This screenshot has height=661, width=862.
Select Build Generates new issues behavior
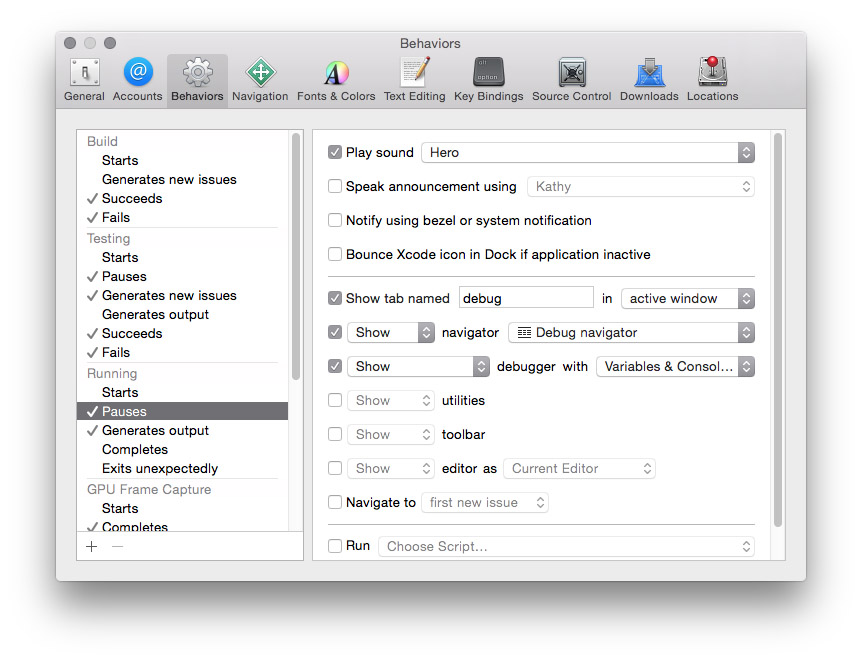(x=183, y=179)
